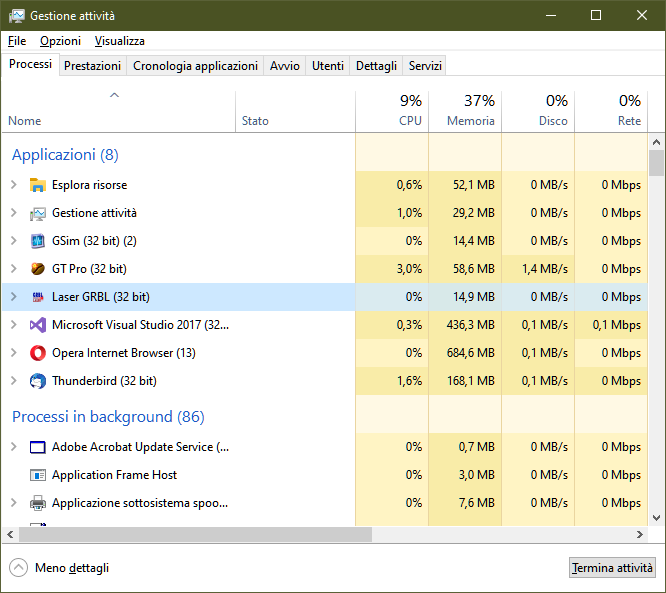Click the vertical scrollbar thumb

[x=656, y=163]
